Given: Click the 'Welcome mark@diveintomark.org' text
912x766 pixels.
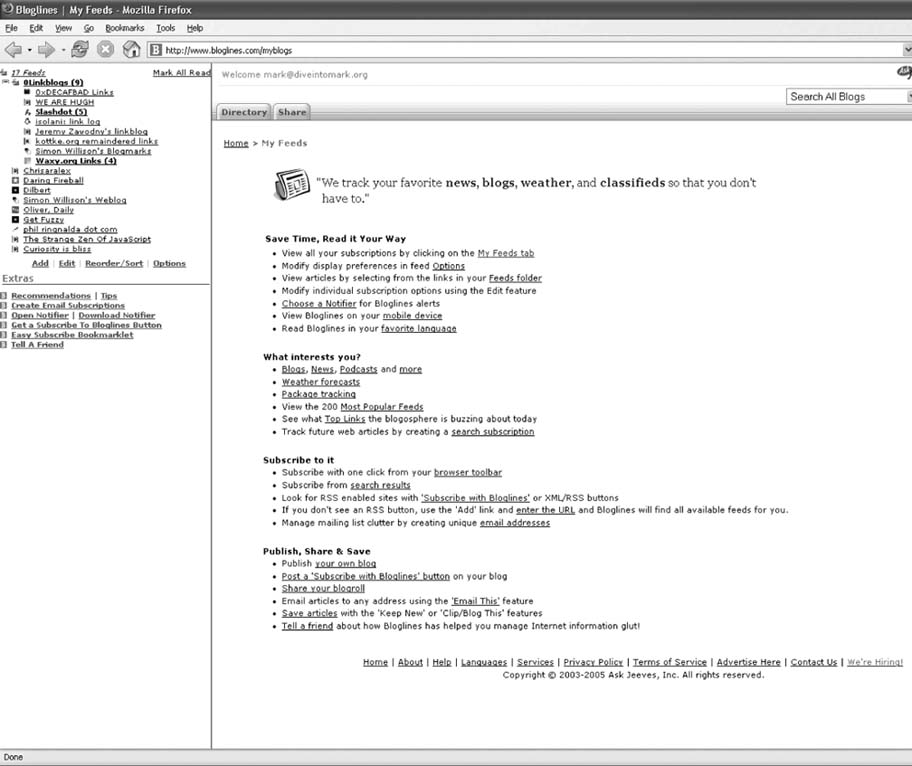Looking at the screenshot, I should [294, 74].
